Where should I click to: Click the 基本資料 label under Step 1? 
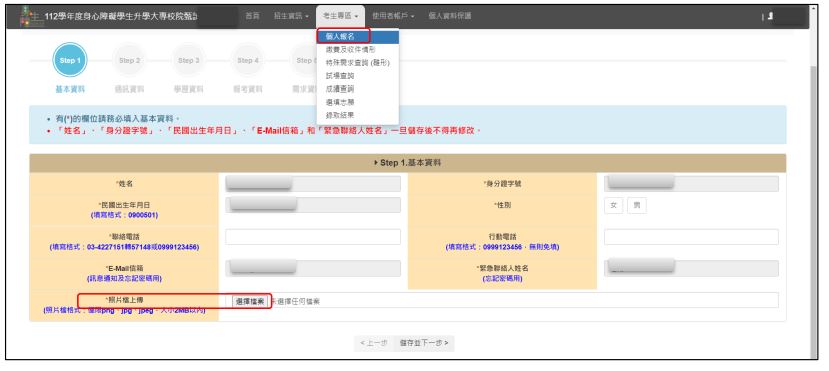(x=70, y=89)
